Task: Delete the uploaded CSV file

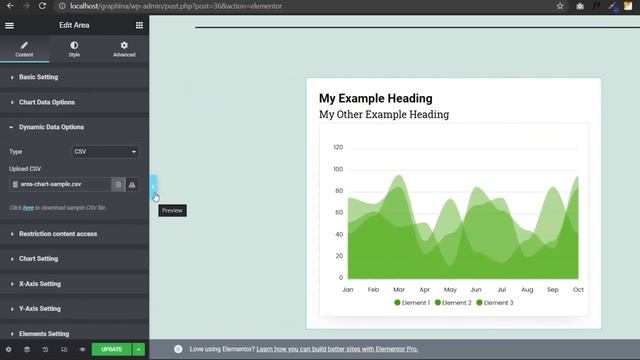Action: [x=118, y=184]
